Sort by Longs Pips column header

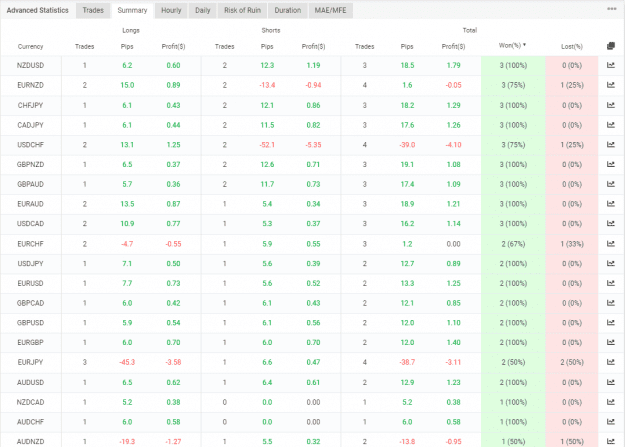click(127, 47)
